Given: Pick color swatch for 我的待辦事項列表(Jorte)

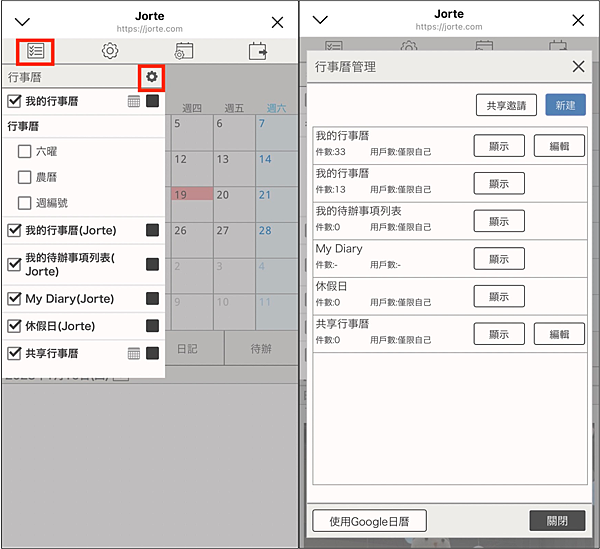Looking at the screenshot, I should click(x=152, y=264).
